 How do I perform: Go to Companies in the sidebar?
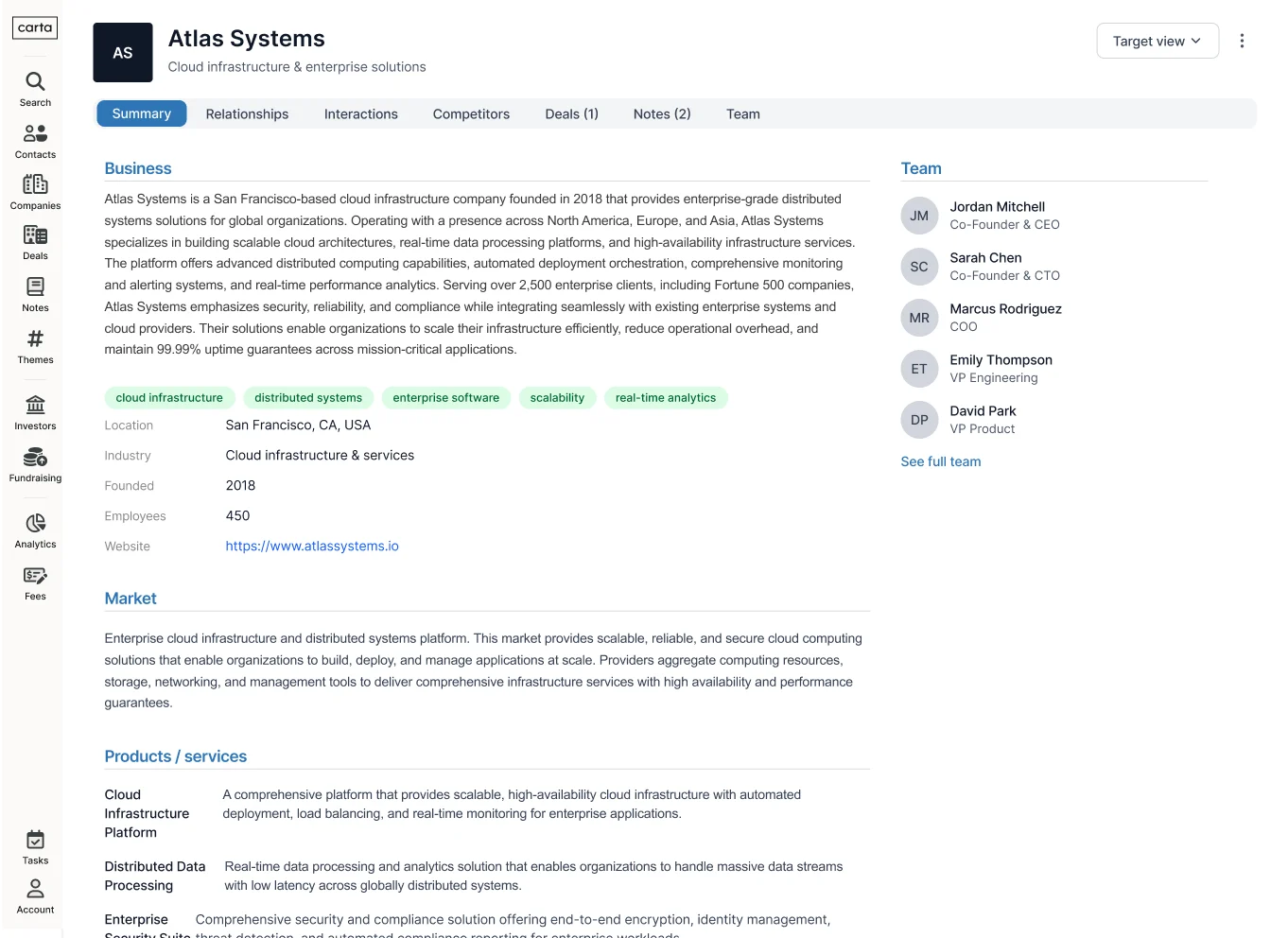coord(35,192)
